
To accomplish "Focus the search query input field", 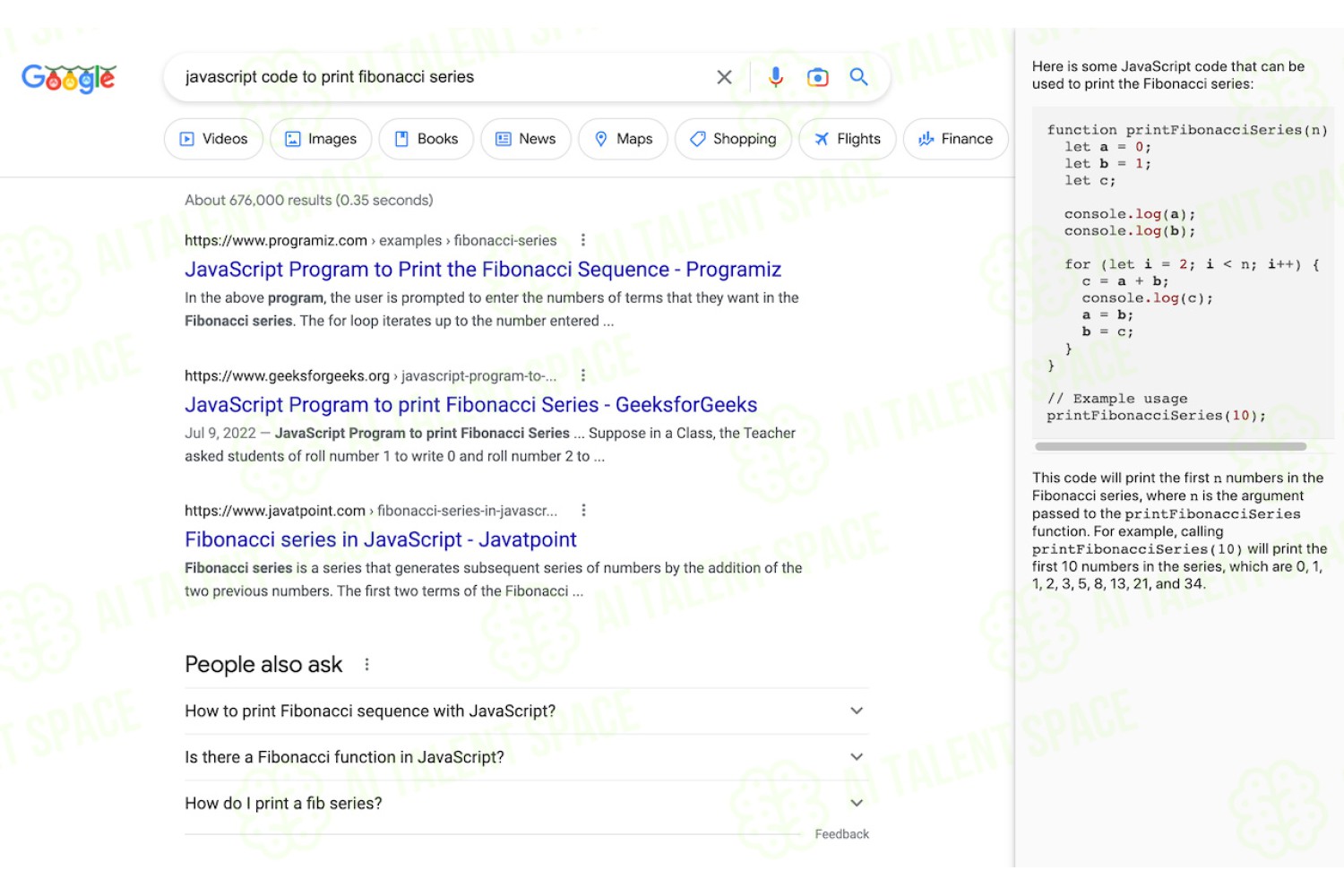I will click(x=444, y=77).
